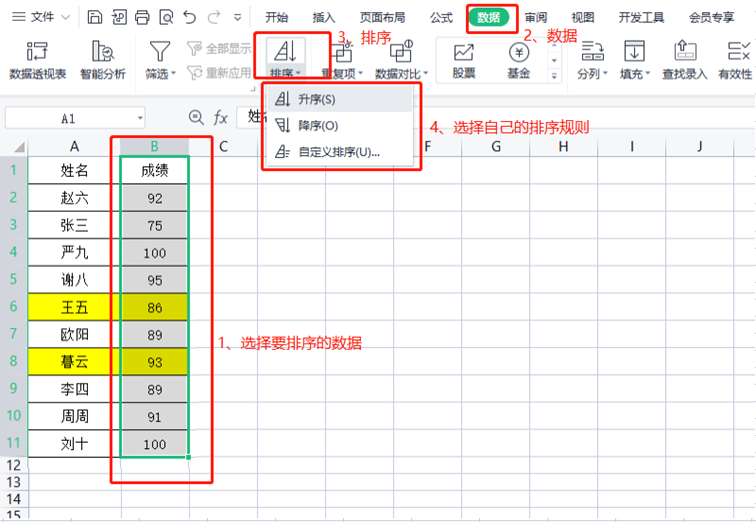Select column A header
The width and height of the screenshot is (756, 522).
point(74,147)
